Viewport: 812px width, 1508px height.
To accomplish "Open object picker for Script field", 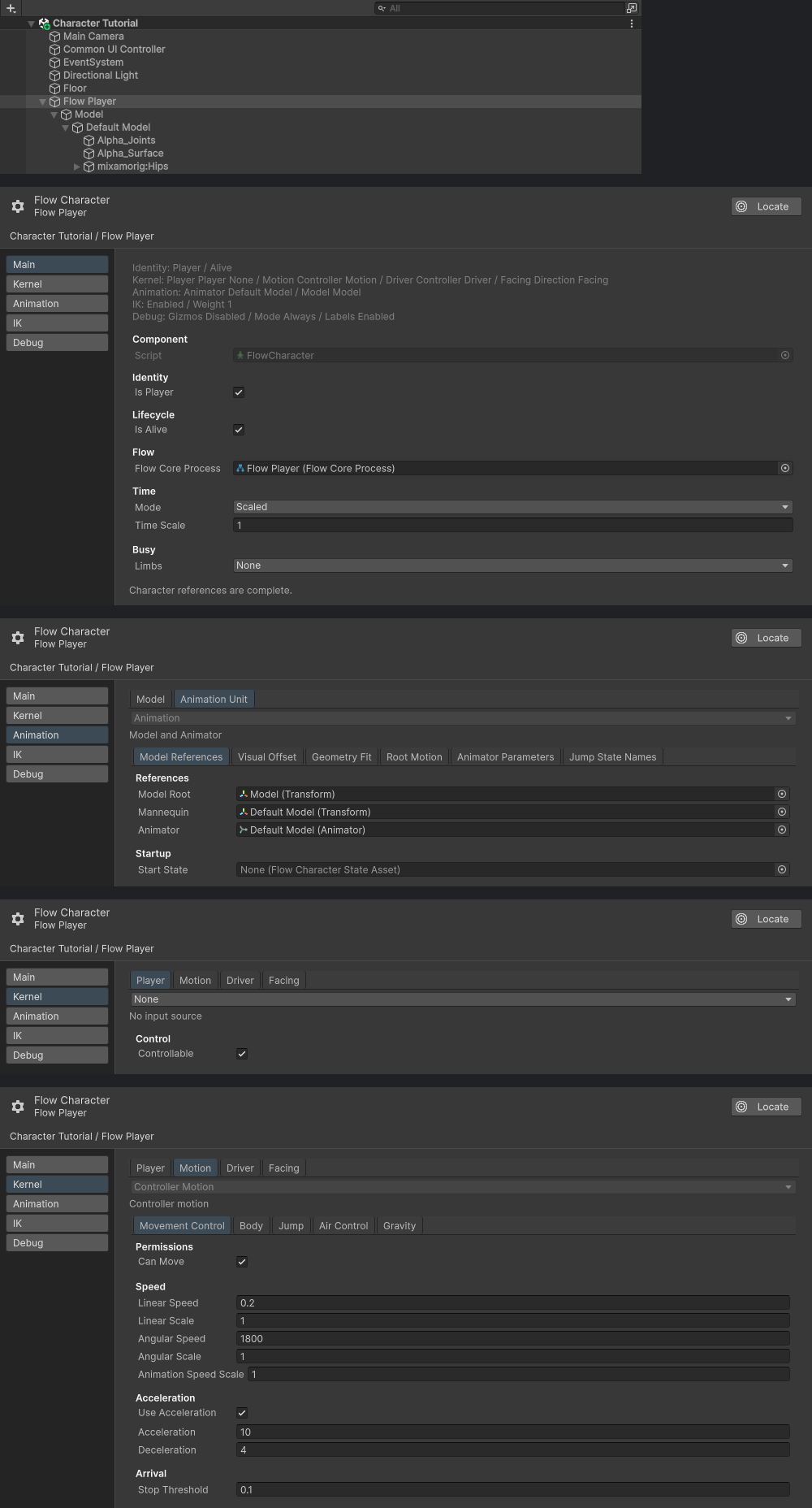I will click(785, 355).
